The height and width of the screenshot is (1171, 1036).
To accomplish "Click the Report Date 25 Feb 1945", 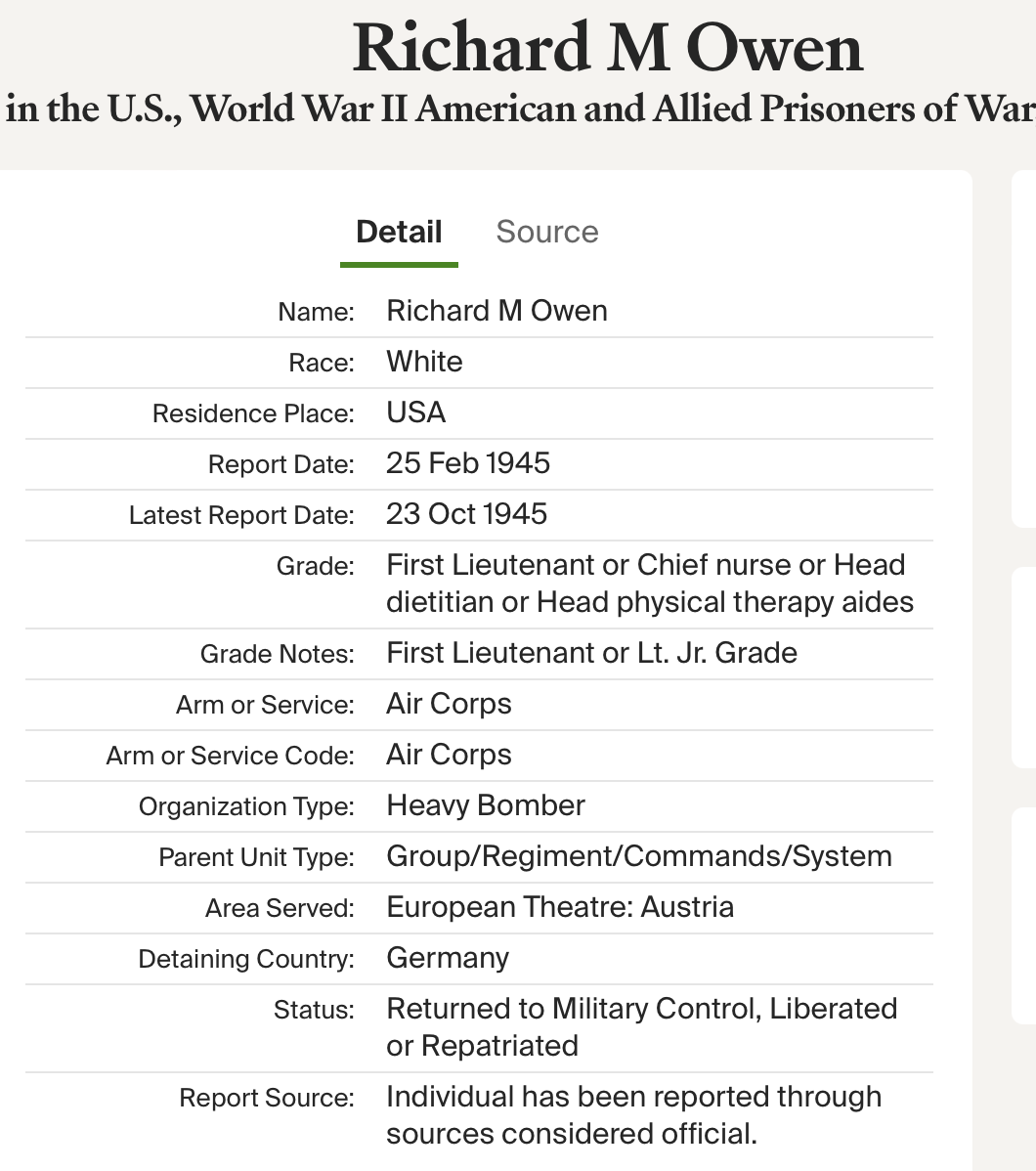I will (468, 463).
